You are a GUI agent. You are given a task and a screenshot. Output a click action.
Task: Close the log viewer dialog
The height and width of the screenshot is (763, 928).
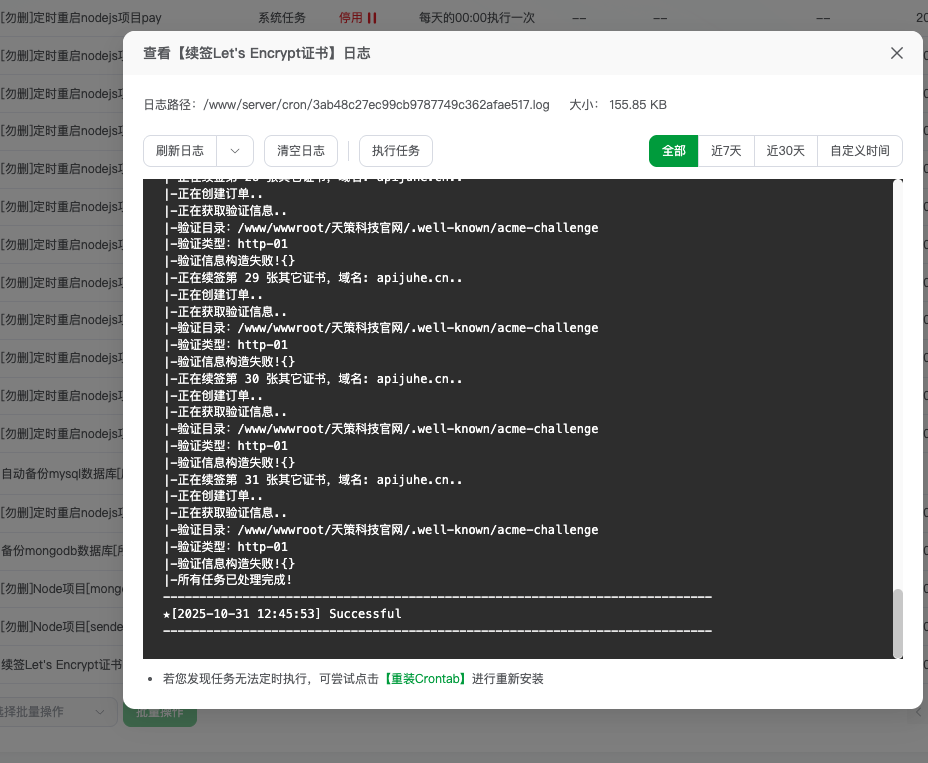pyautogui.click(x=897, y=53)
